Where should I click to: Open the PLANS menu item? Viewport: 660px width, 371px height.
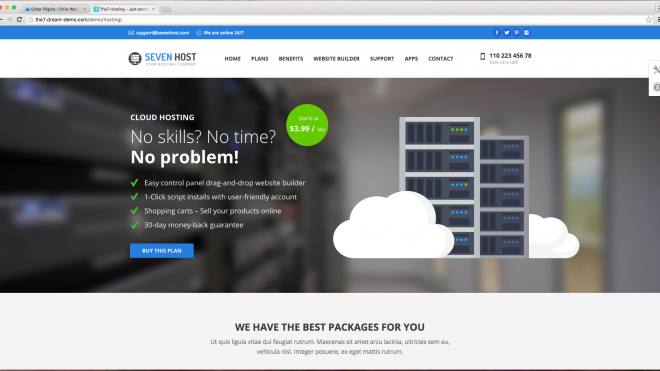point(259,59)
